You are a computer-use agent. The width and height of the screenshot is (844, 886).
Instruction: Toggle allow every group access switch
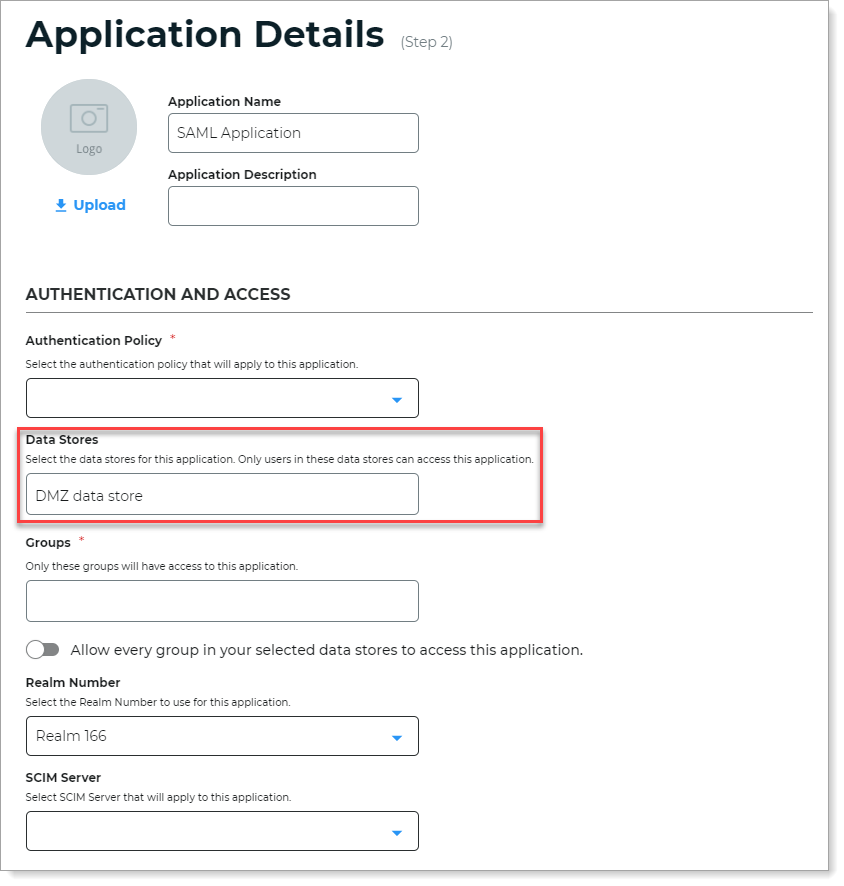click(43, 650)
